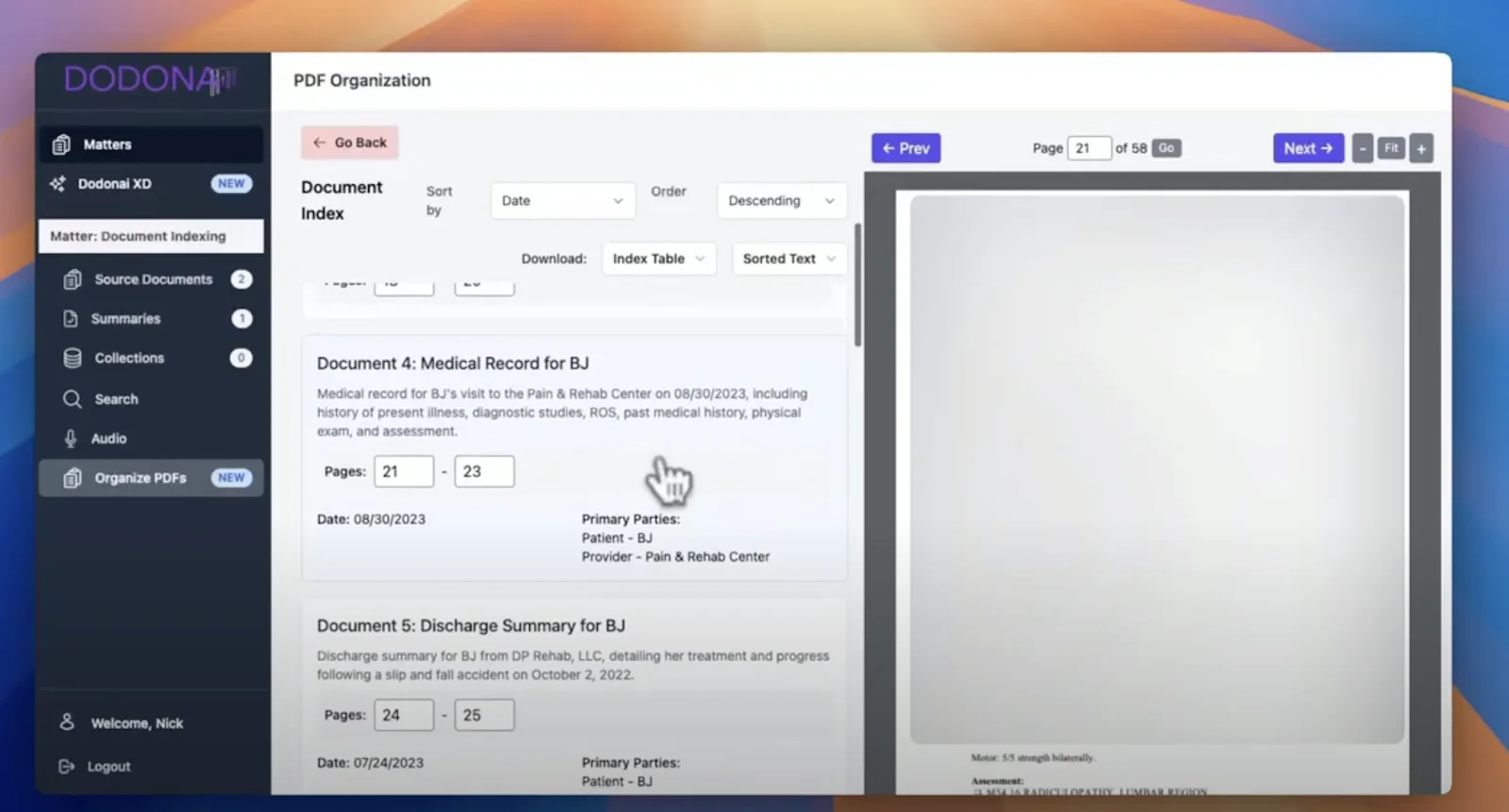The image size is (1509, 812).
Task: Zoom in with the plus button
Action: tap(1420, 148)
